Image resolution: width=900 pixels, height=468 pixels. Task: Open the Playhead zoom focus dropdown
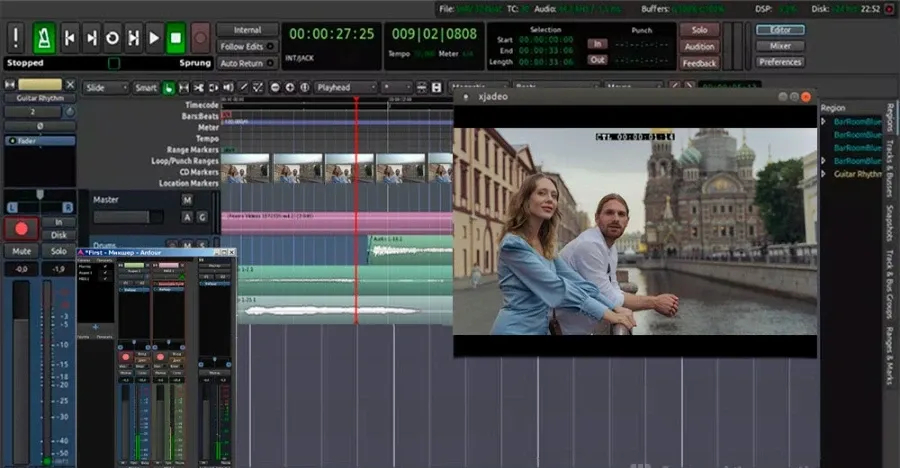point(346,87)
